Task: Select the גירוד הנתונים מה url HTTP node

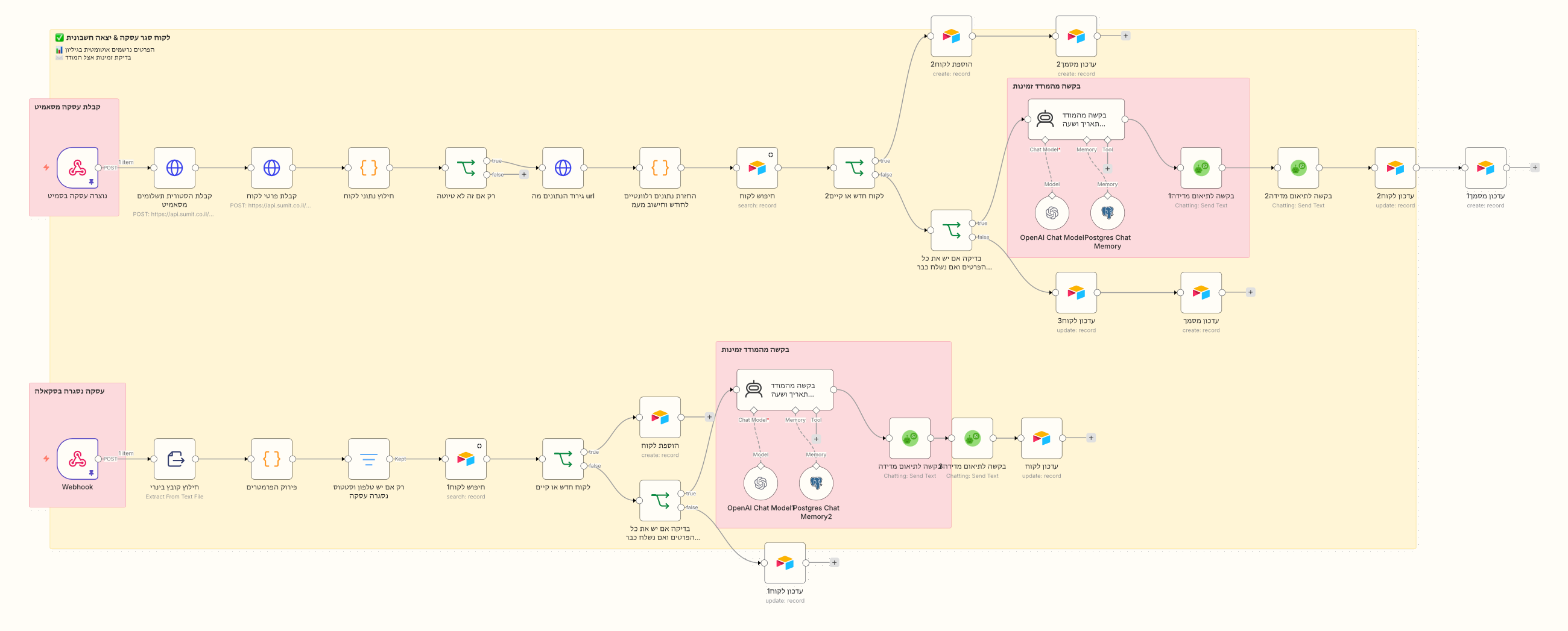Action: tap(563, 168)
